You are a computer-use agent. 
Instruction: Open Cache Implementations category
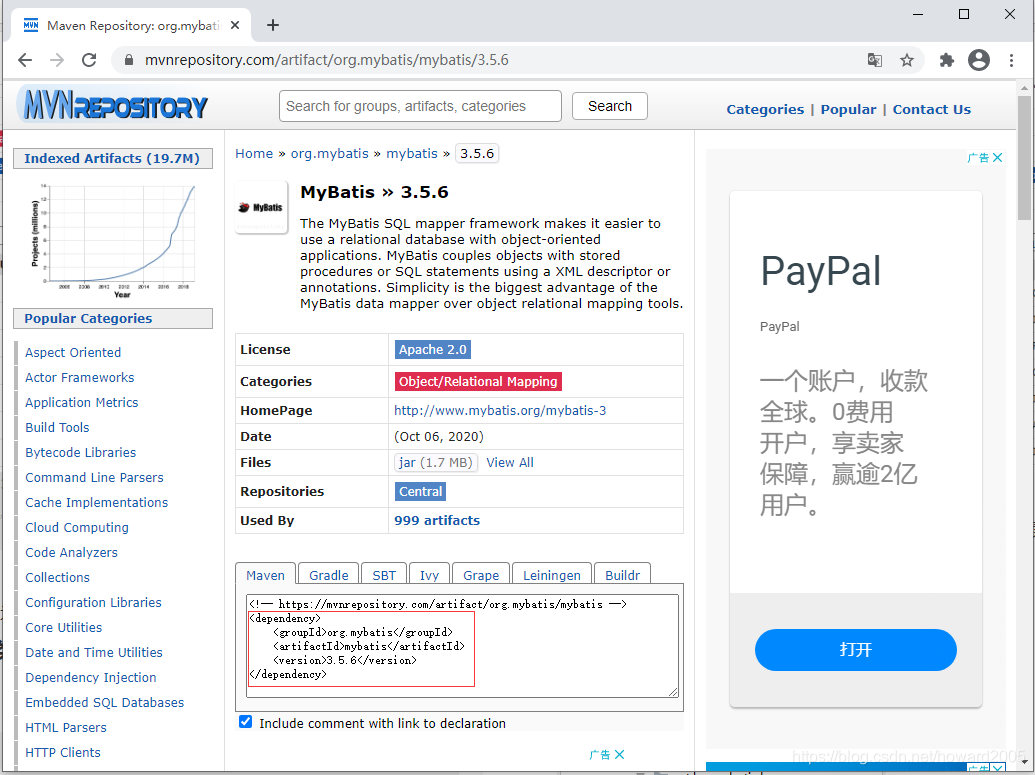[96, 503]
